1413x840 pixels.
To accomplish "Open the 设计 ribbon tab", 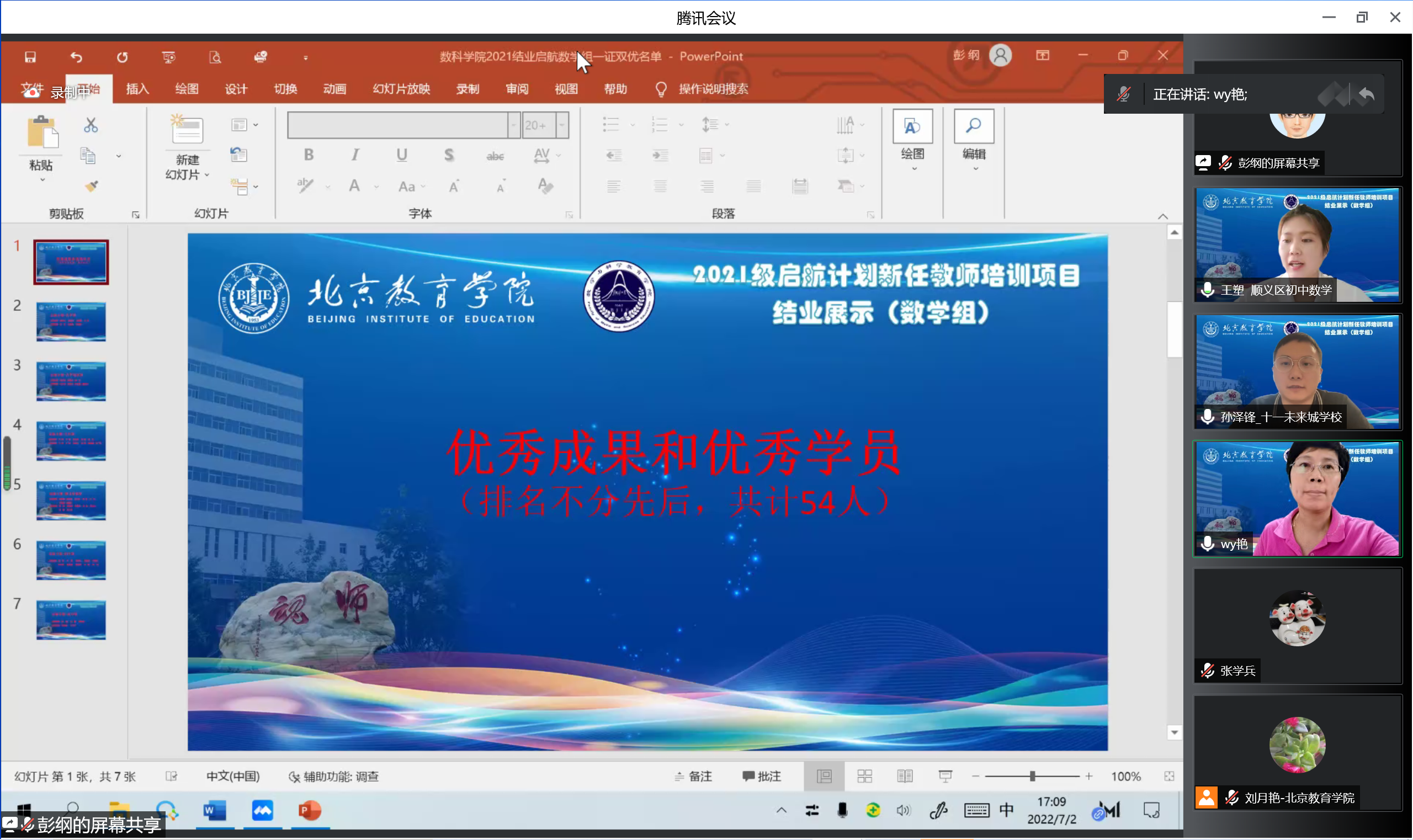I will [x=236, y=89].
